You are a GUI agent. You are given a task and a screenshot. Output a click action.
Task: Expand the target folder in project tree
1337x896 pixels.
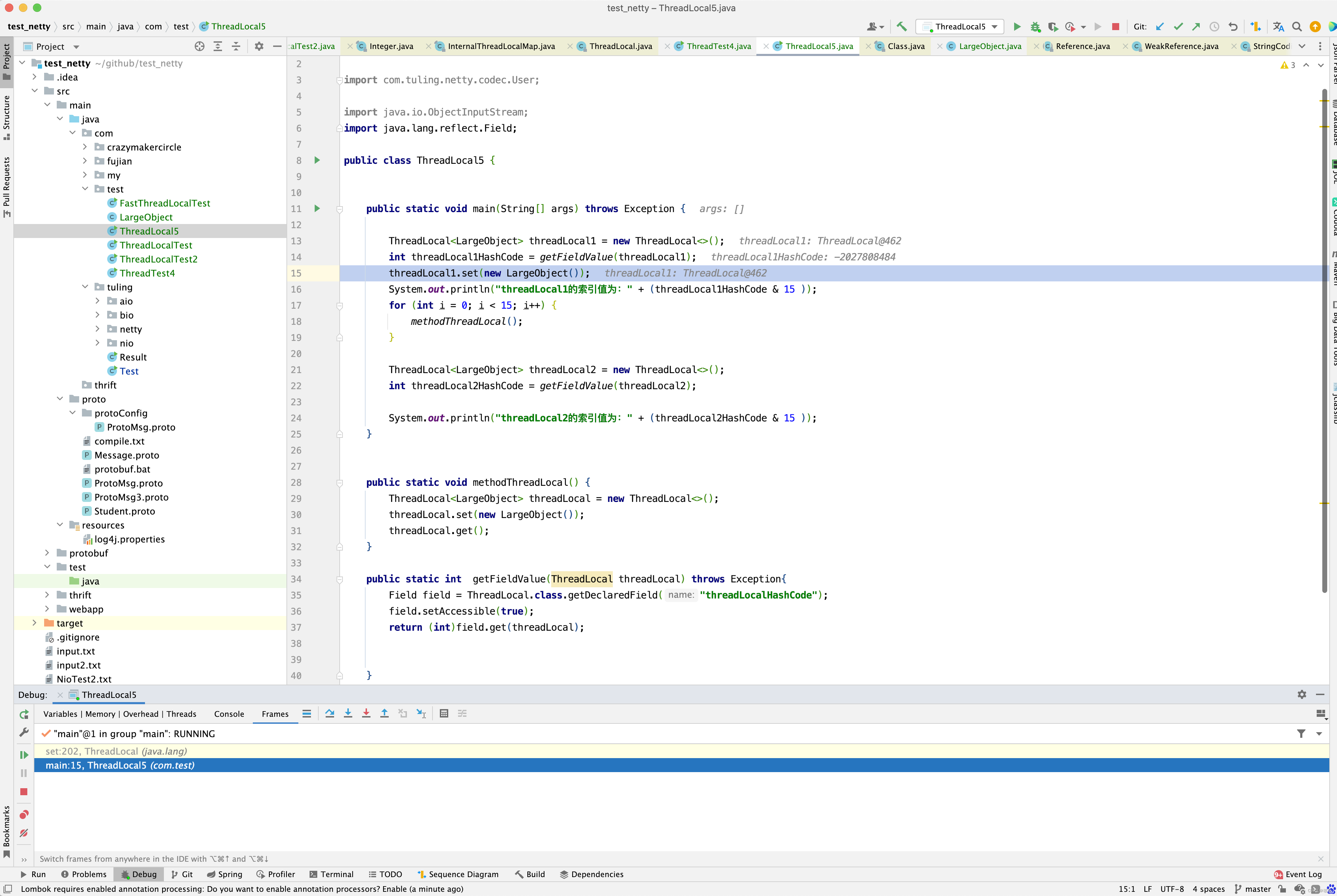(x=34, y=623)
